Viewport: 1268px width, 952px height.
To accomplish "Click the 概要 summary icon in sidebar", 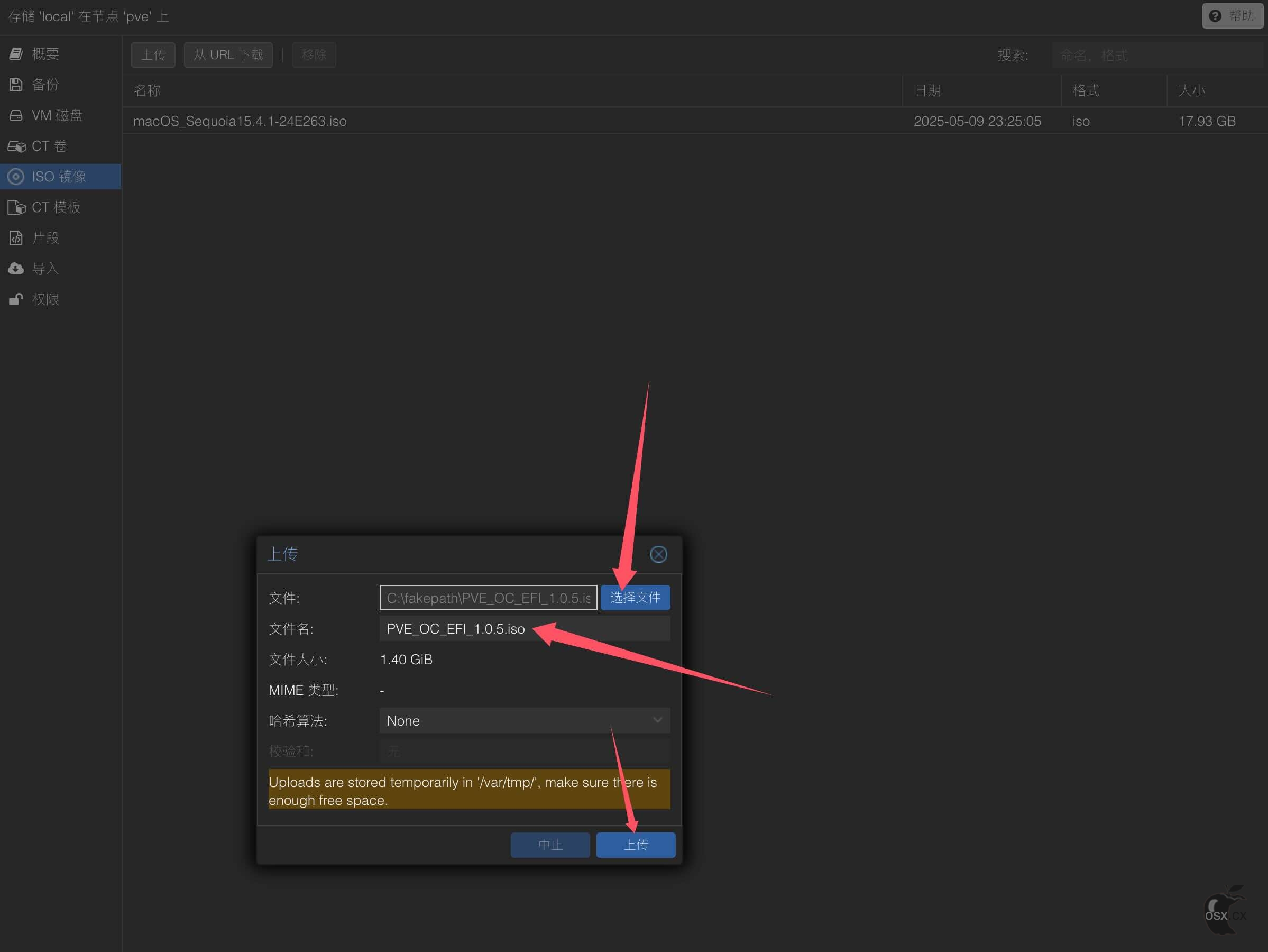I will coord(16,54).
